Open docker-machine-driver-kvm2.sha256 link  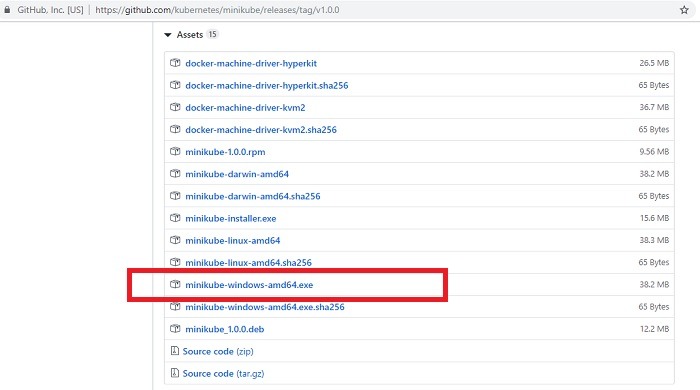click(261, 130)
